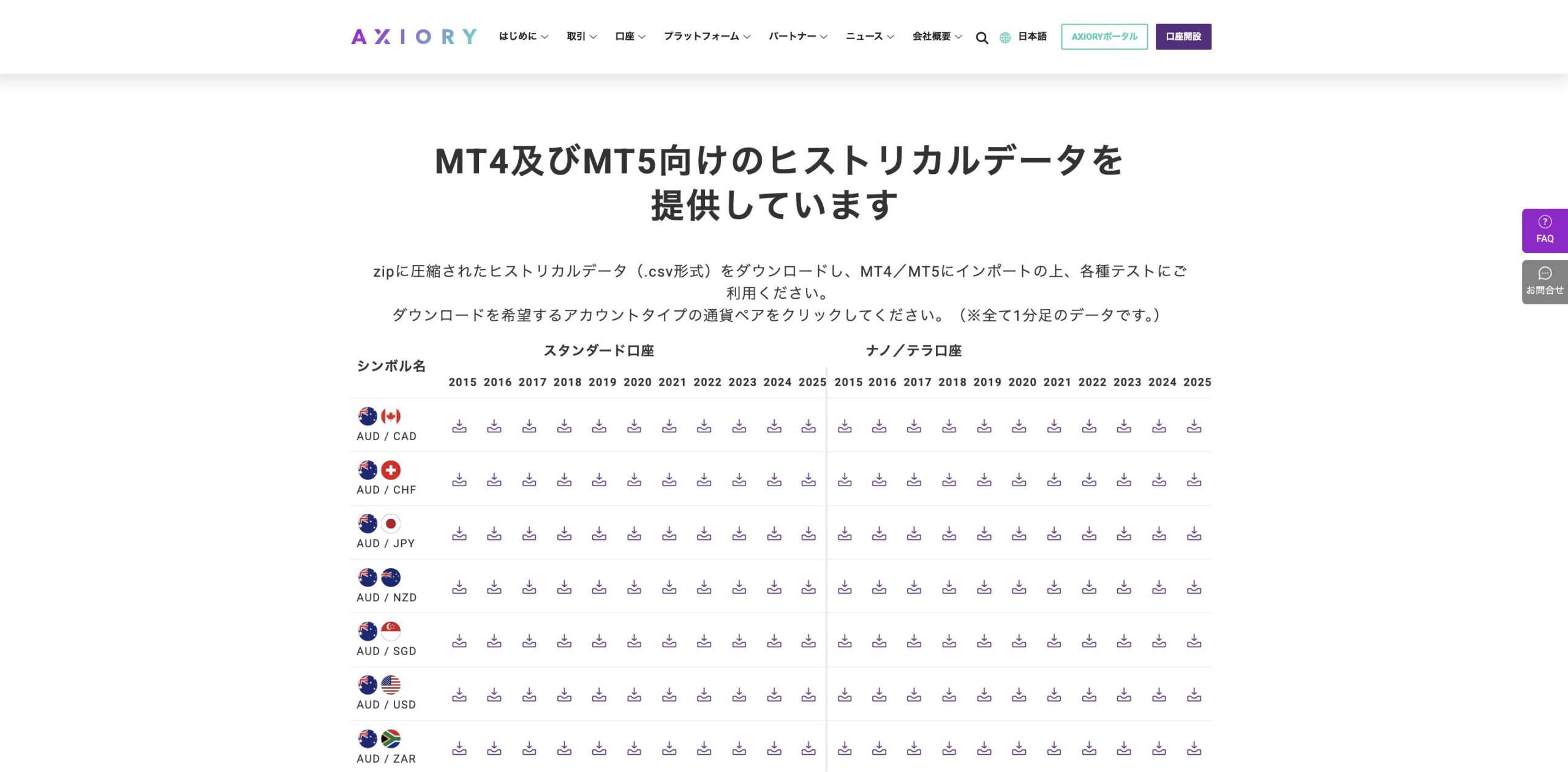Open the FAQ side widget
This screenshot has width=1568, height=772.
[x=1545, y=231]
